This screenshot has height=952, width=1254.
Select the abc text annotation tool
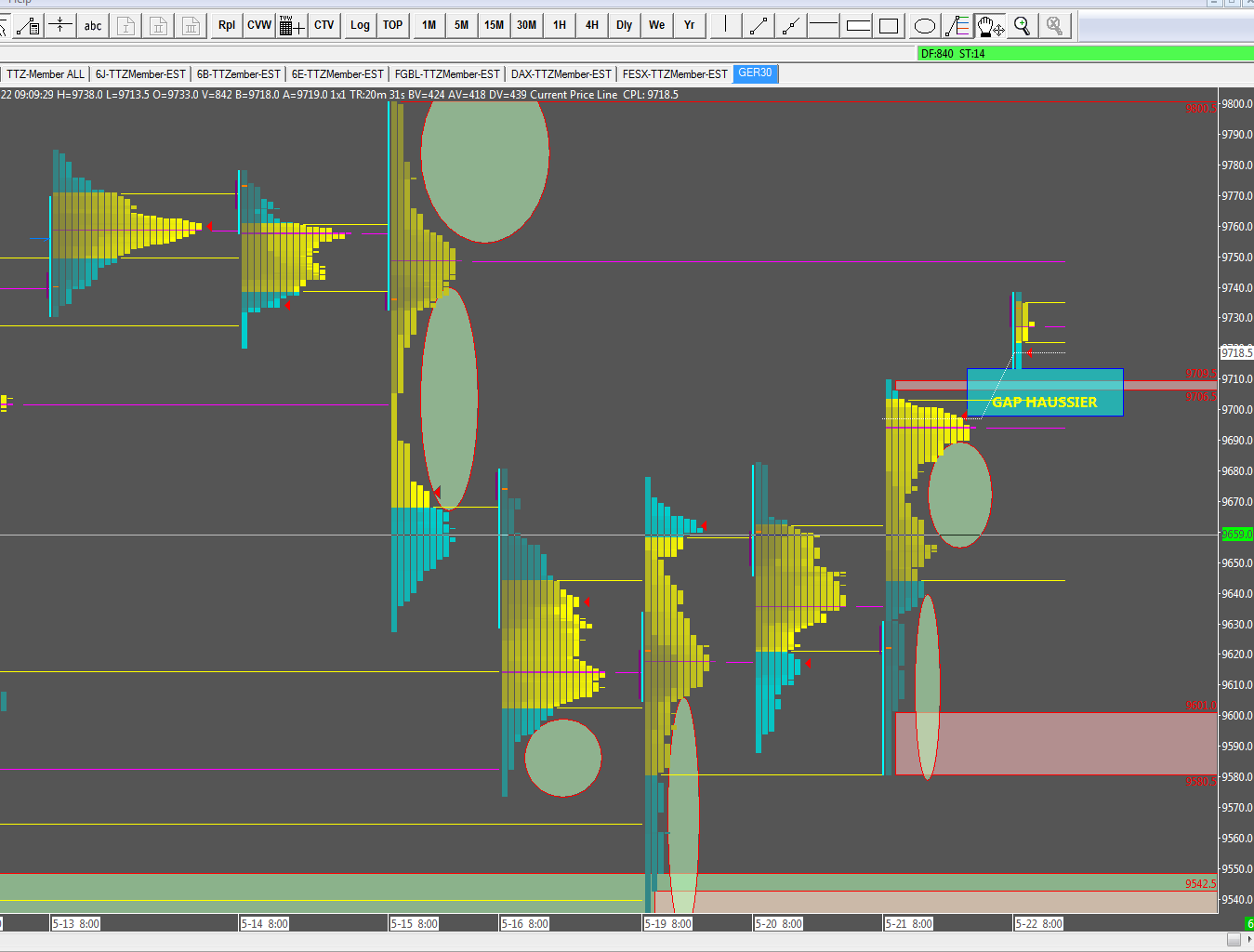pos(93,26)
